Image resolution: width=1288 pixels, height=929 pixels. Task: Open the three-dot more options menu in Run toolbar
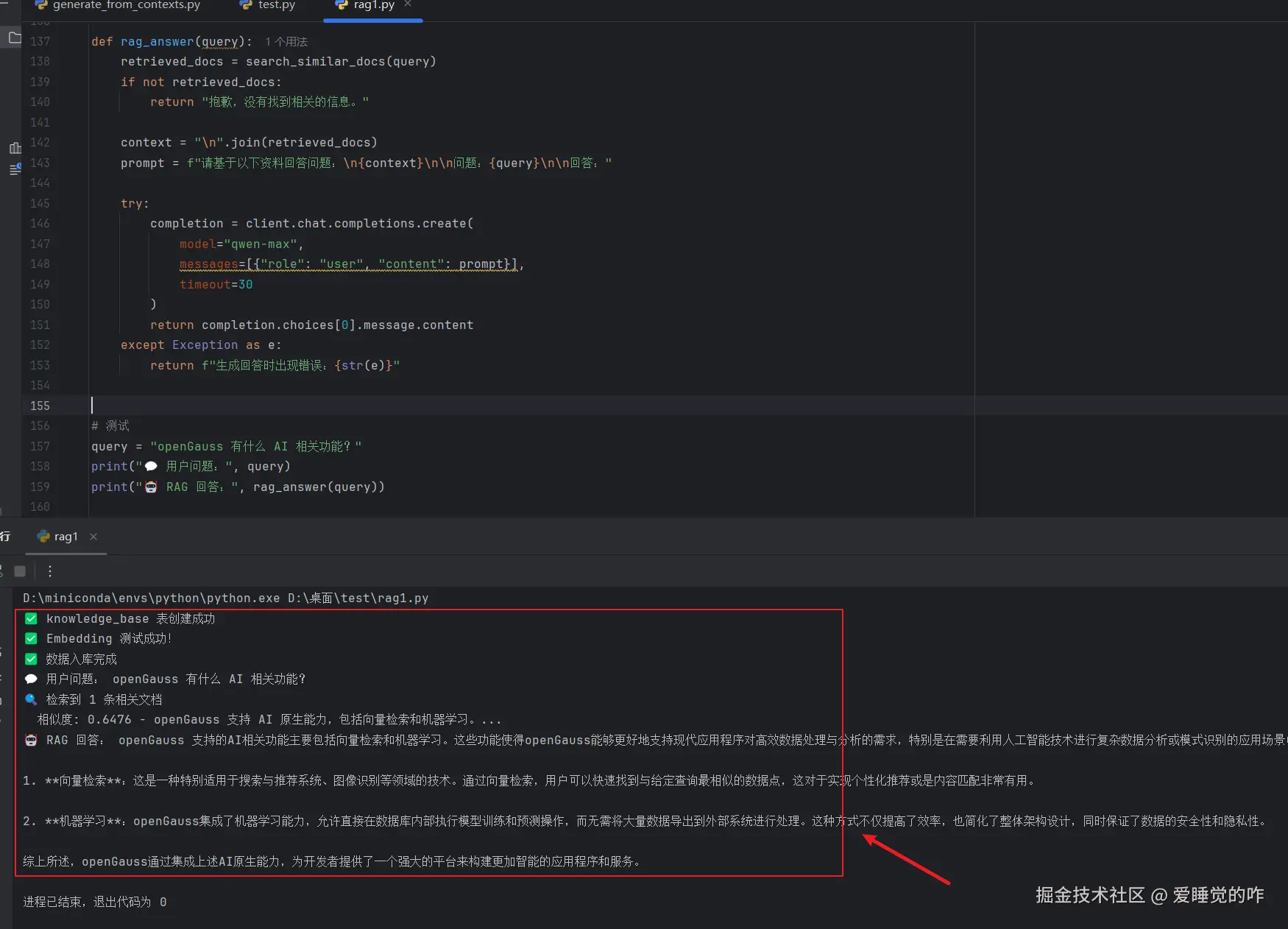pyautogui.click(x=50, y=571)
